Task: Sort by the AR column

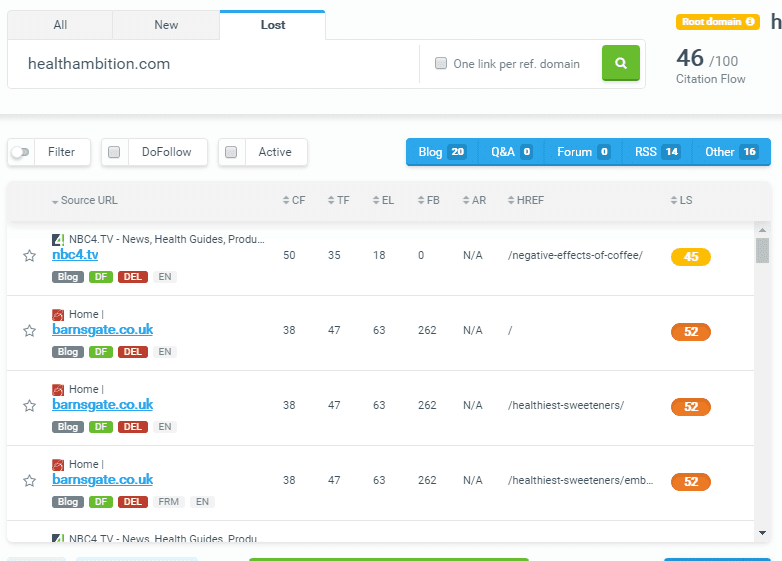Action: tap(474, 200)
